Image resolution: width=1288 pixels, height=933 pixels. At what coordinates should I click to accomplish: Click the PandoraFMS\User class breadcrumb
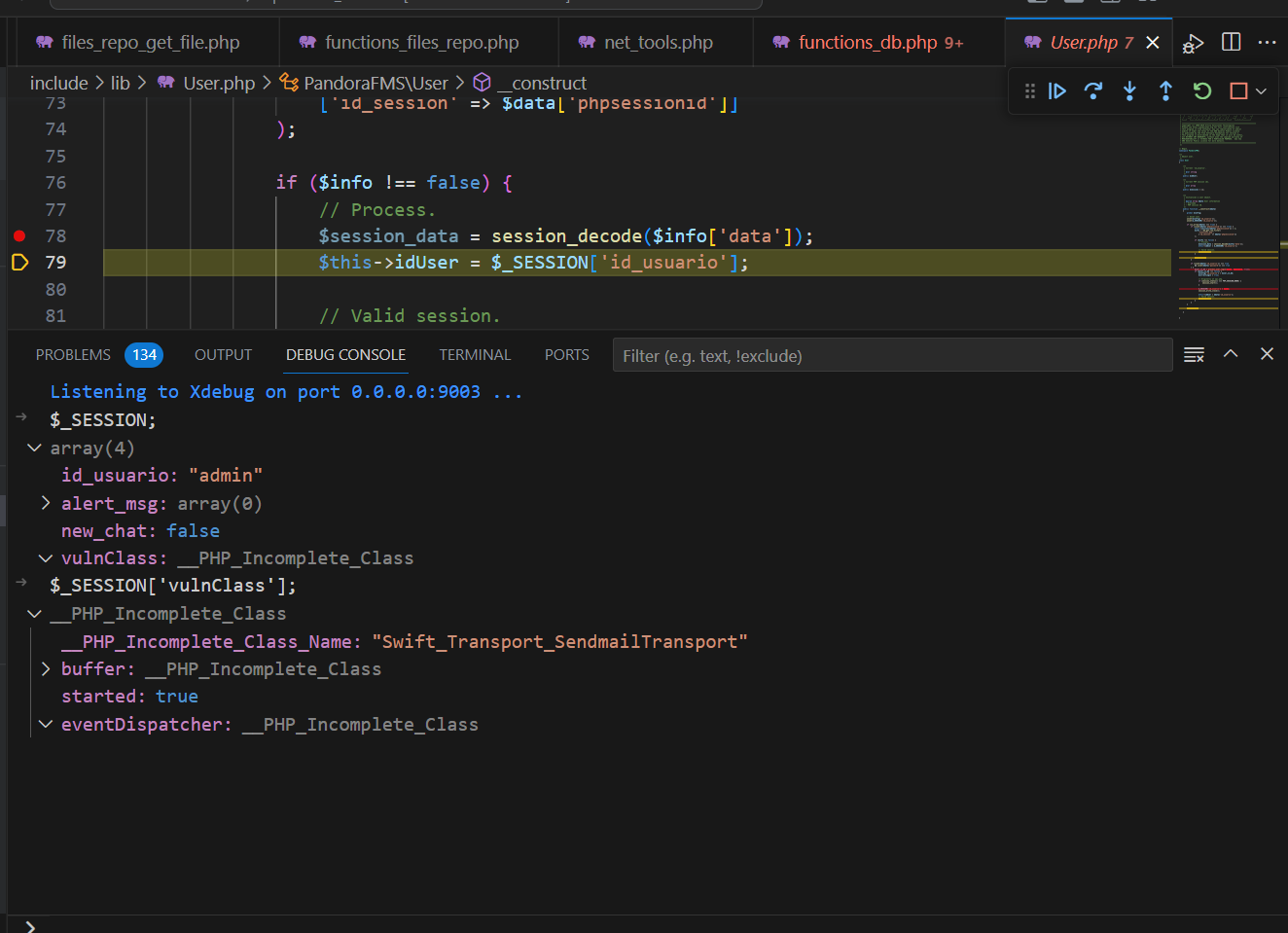[365, 84]
